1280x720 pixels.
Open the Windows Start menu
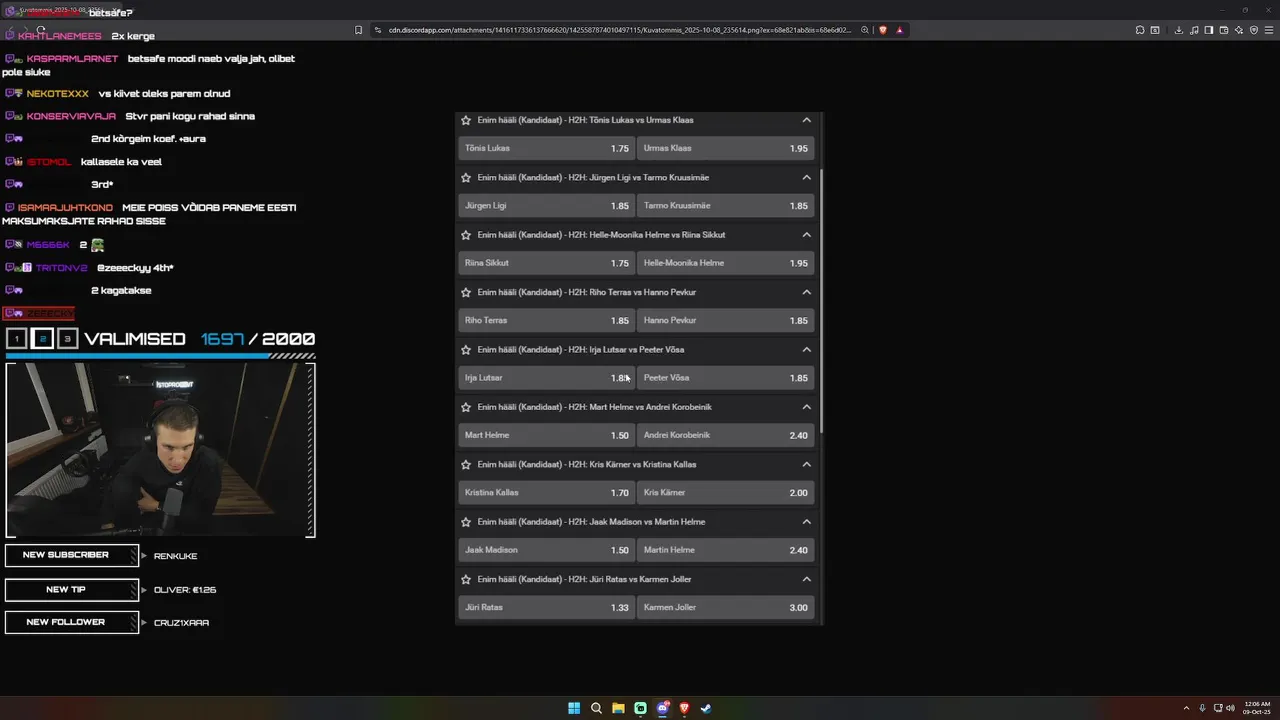pyautogui.click(x=574, y=708)
